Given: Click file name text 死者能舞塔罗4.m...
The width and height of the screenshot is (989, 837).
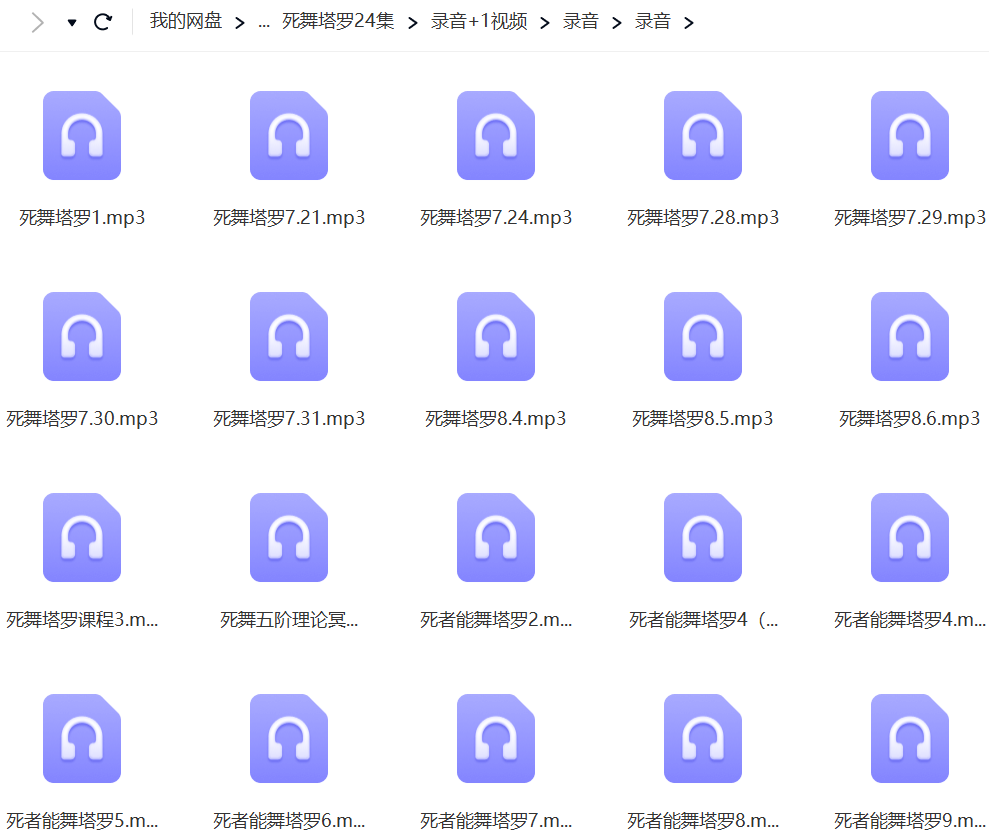Looking at the screenshot, I should tap(910, 621).
